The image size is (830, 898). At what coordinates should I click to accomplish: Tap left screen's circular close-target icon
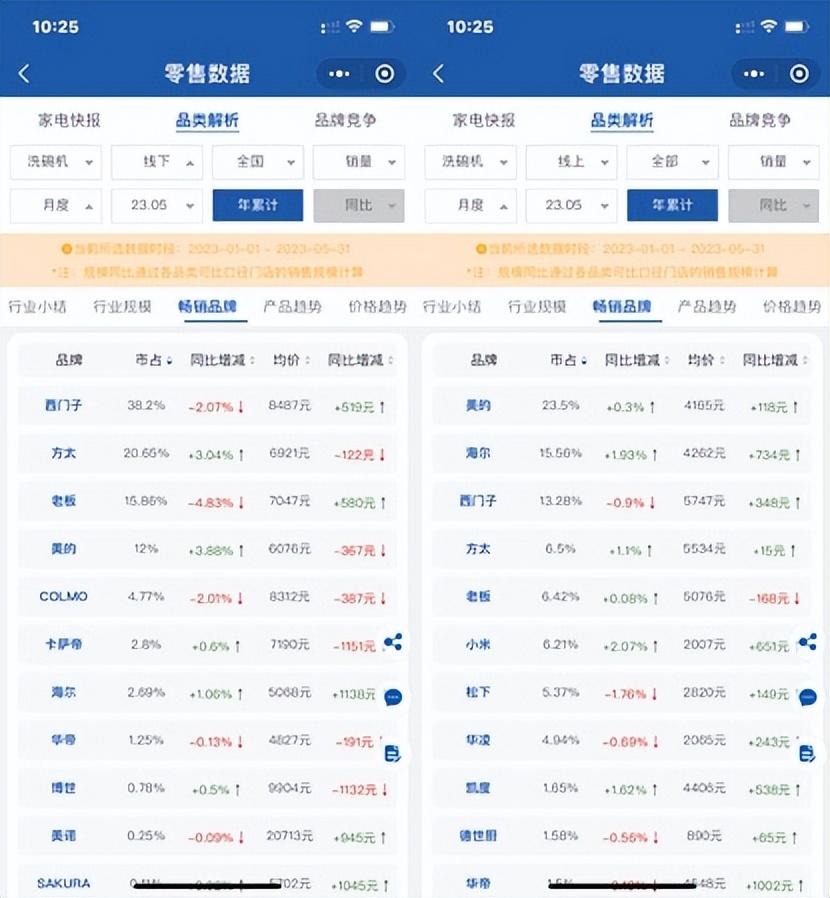(384, 74)
